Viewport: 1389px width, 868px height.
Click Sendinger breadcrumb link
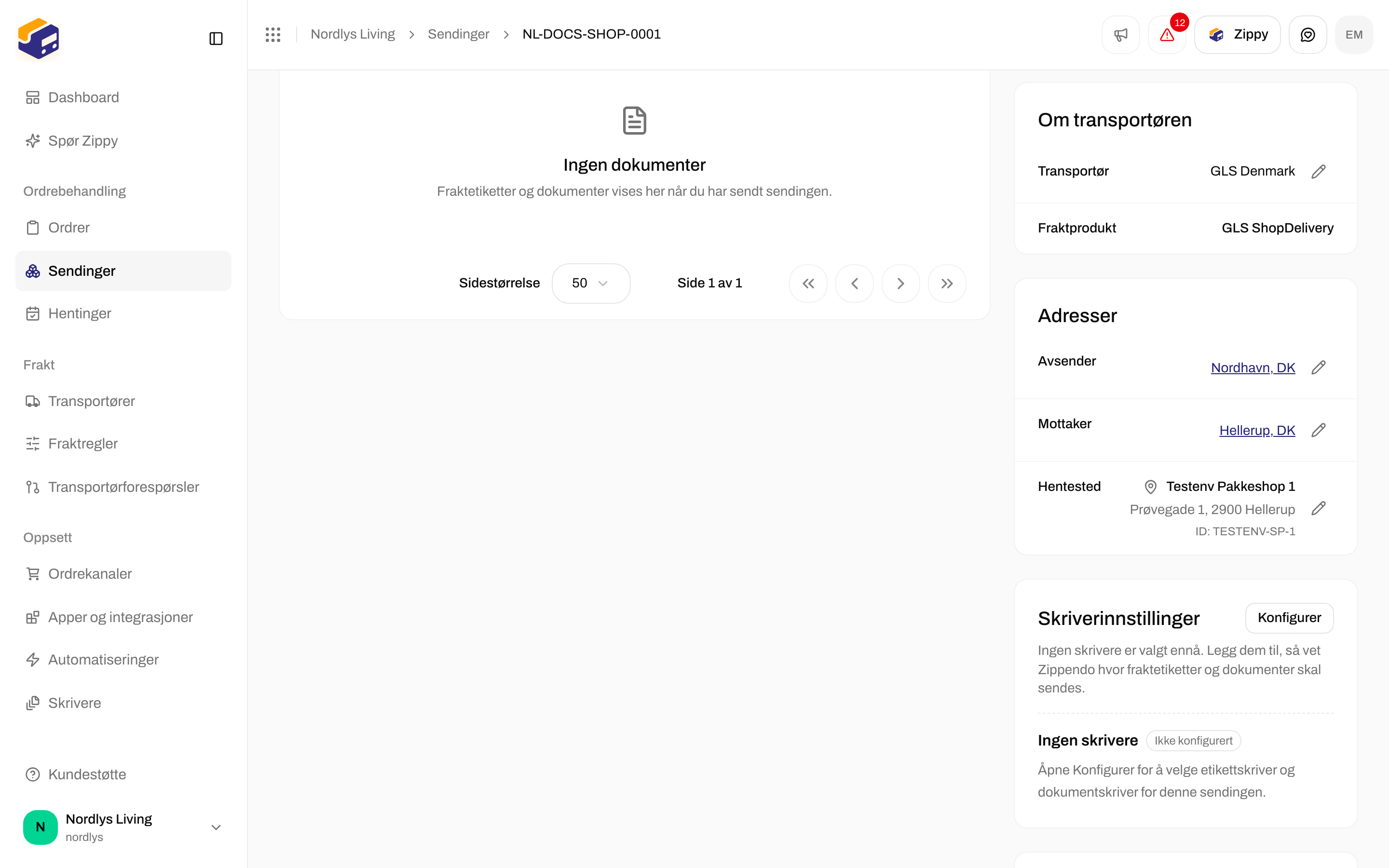[458, 34]
